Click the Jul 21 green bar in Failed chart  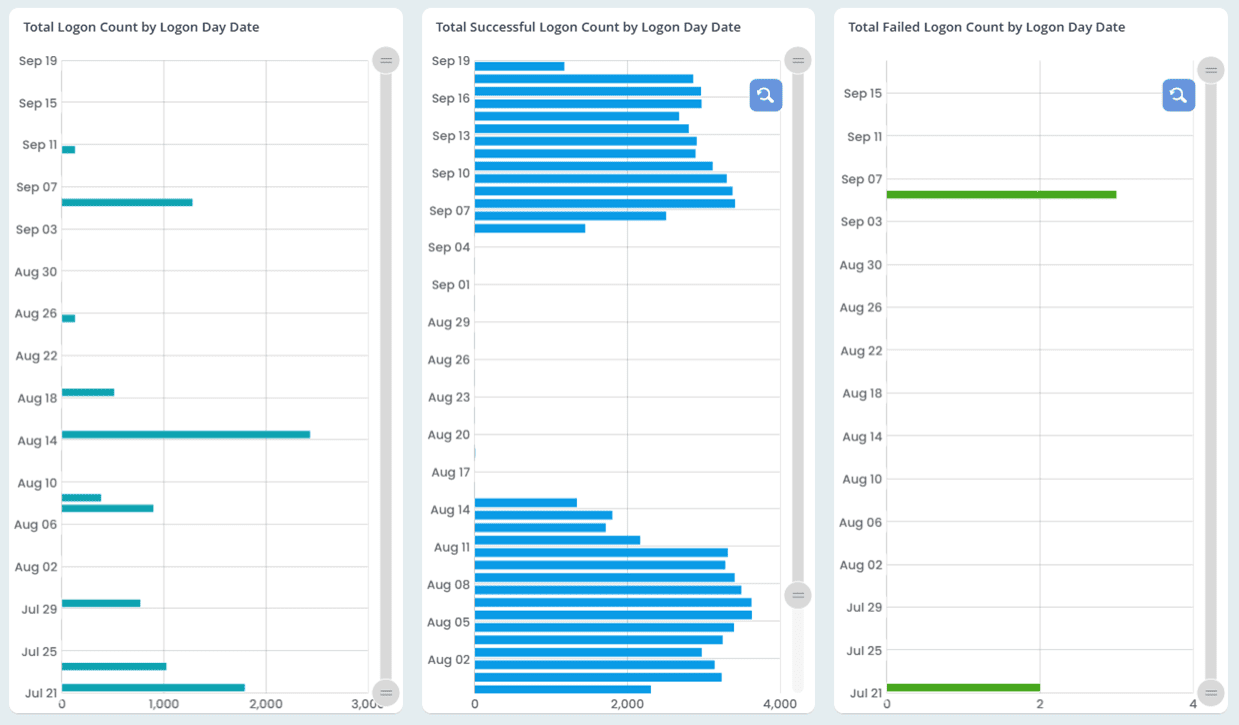962,688
